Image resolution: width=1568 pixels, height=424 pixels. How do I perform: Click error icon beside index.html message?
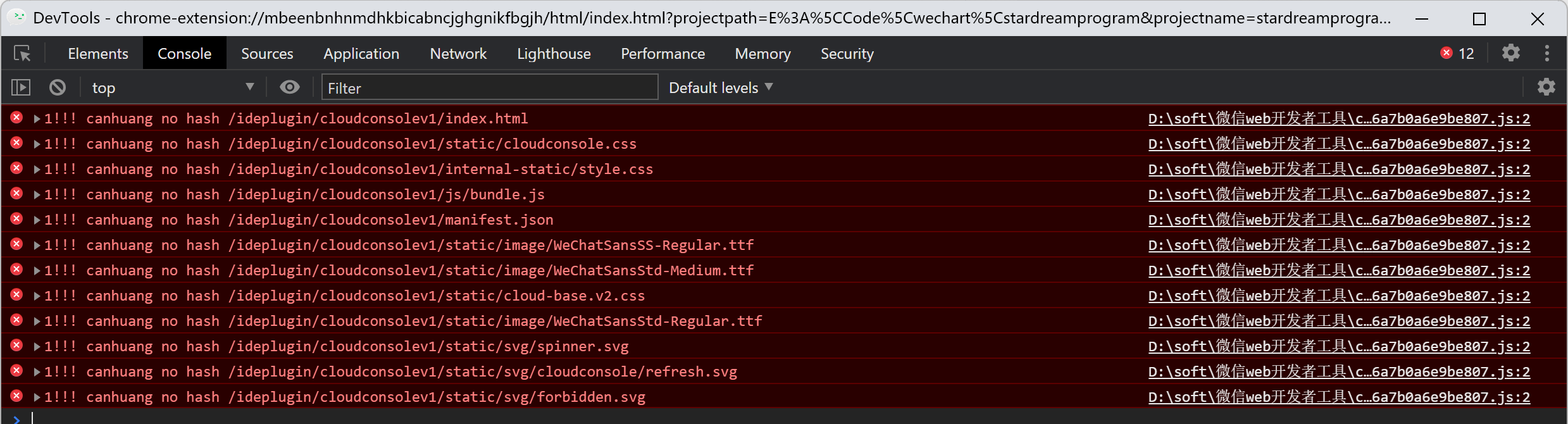point(17,118)
